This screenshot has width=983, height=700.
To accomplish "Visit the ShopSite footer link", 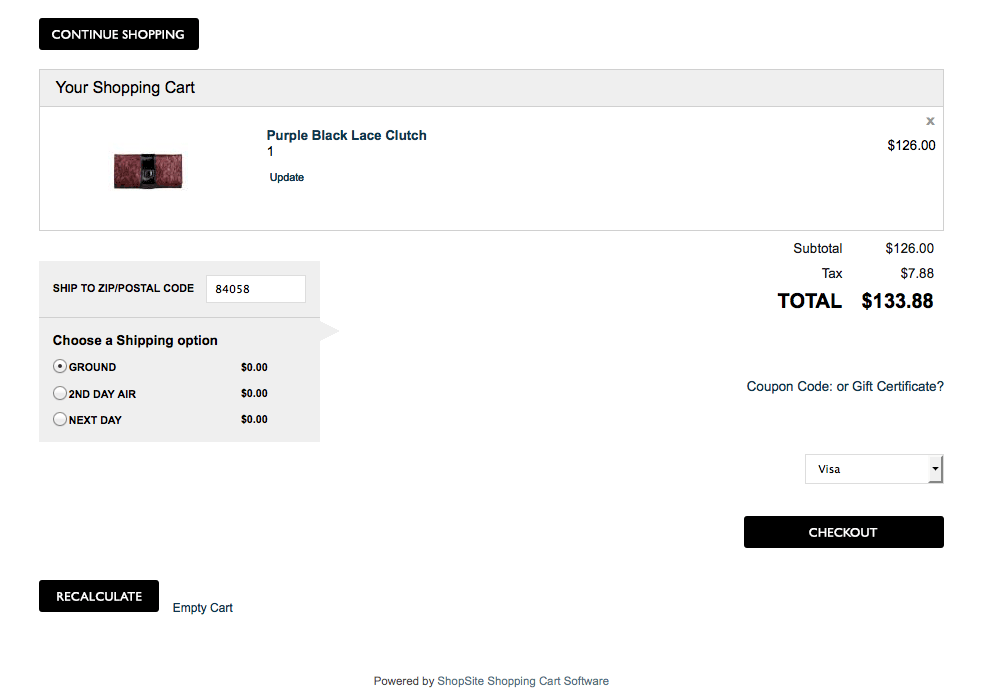I will click(x=460, y=681).
